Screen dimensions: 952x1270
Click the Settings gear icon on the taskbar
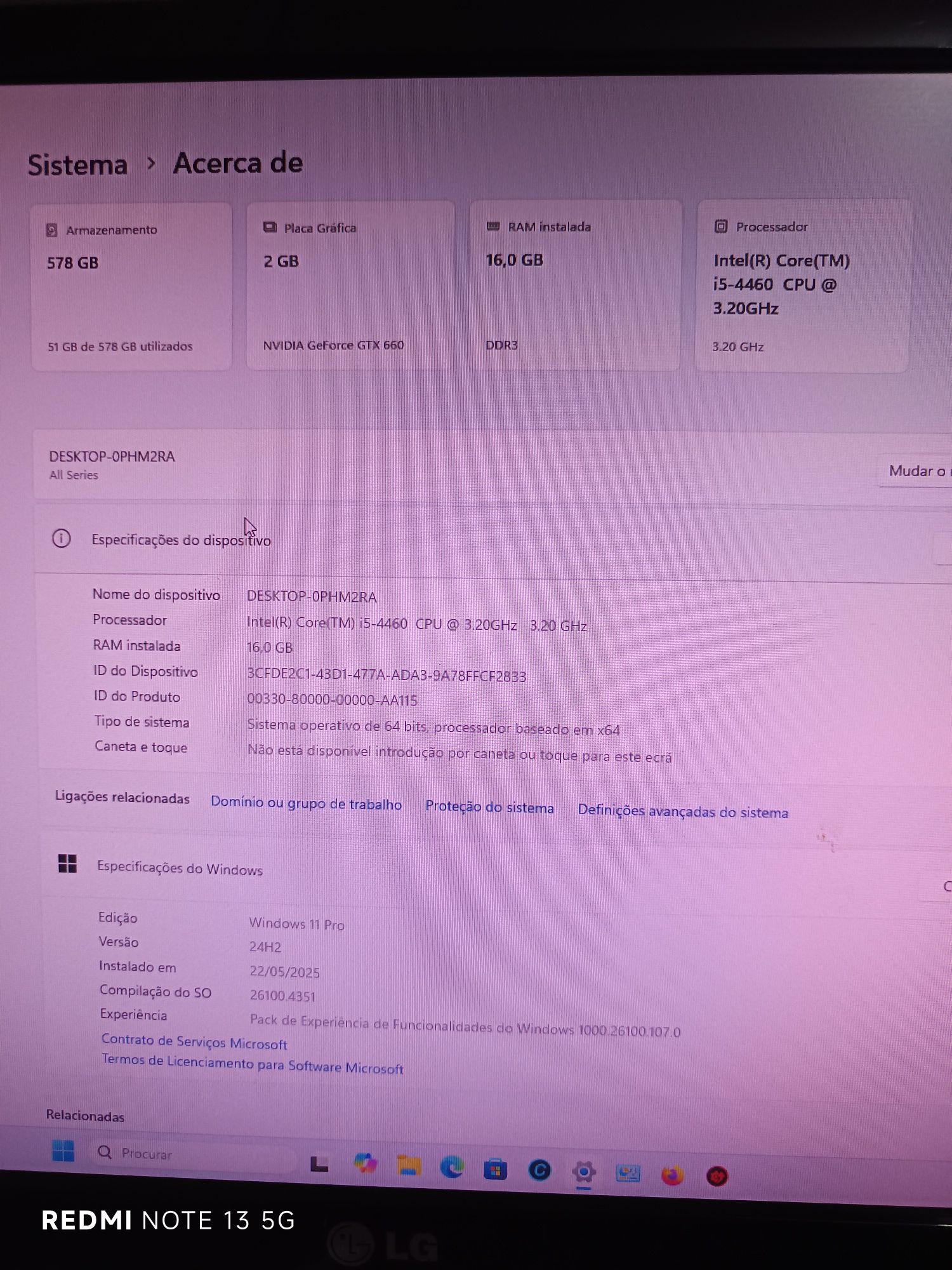tap(584, 1172)
